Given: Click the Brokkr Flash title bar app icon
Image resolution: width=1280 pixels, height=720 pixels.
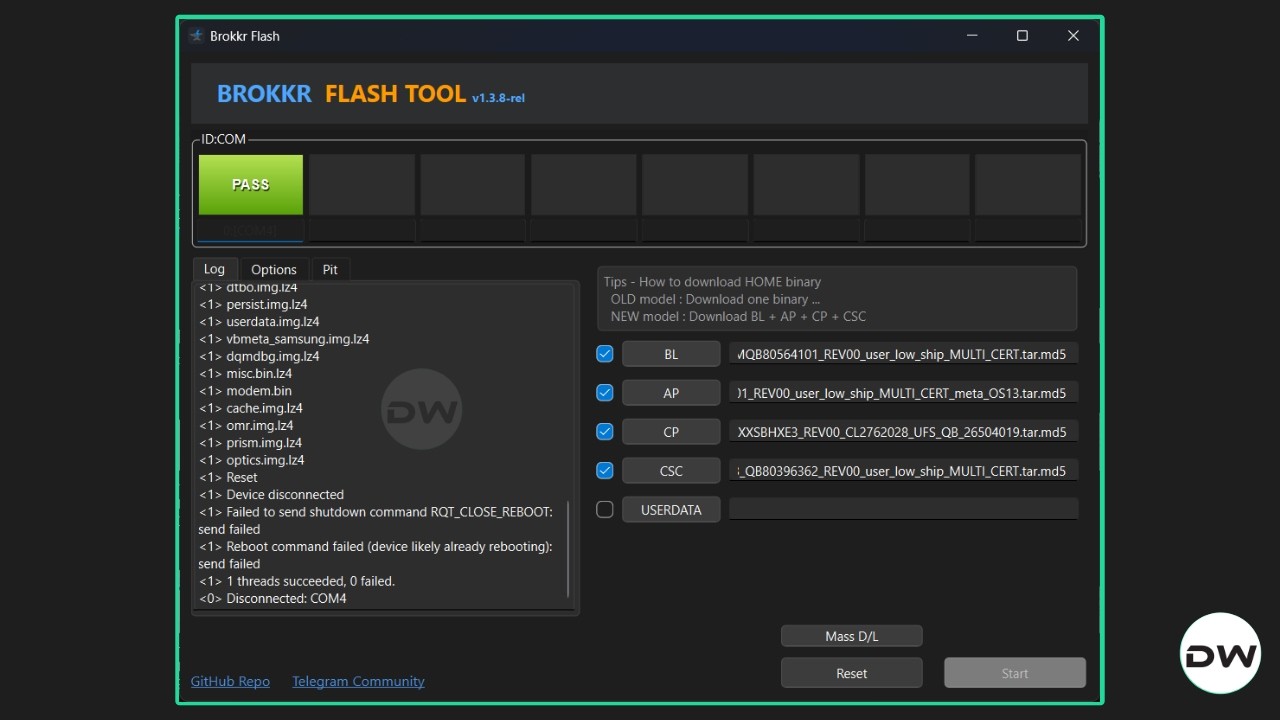Looking at the screenshot, I should pos(196,36).
